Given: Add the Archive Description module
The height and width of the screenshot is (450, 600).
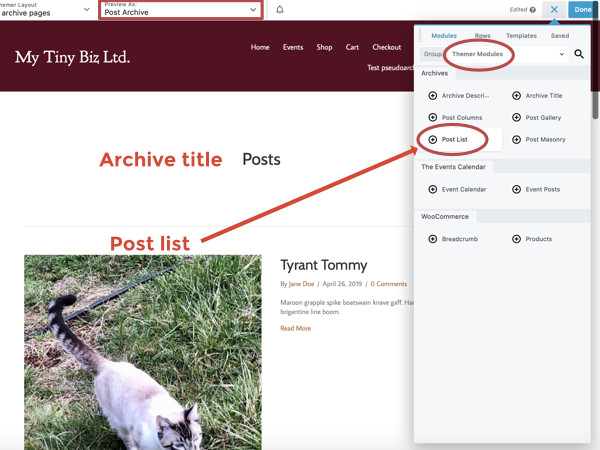Looking at the screenshot, I should (x=459, y=96).
